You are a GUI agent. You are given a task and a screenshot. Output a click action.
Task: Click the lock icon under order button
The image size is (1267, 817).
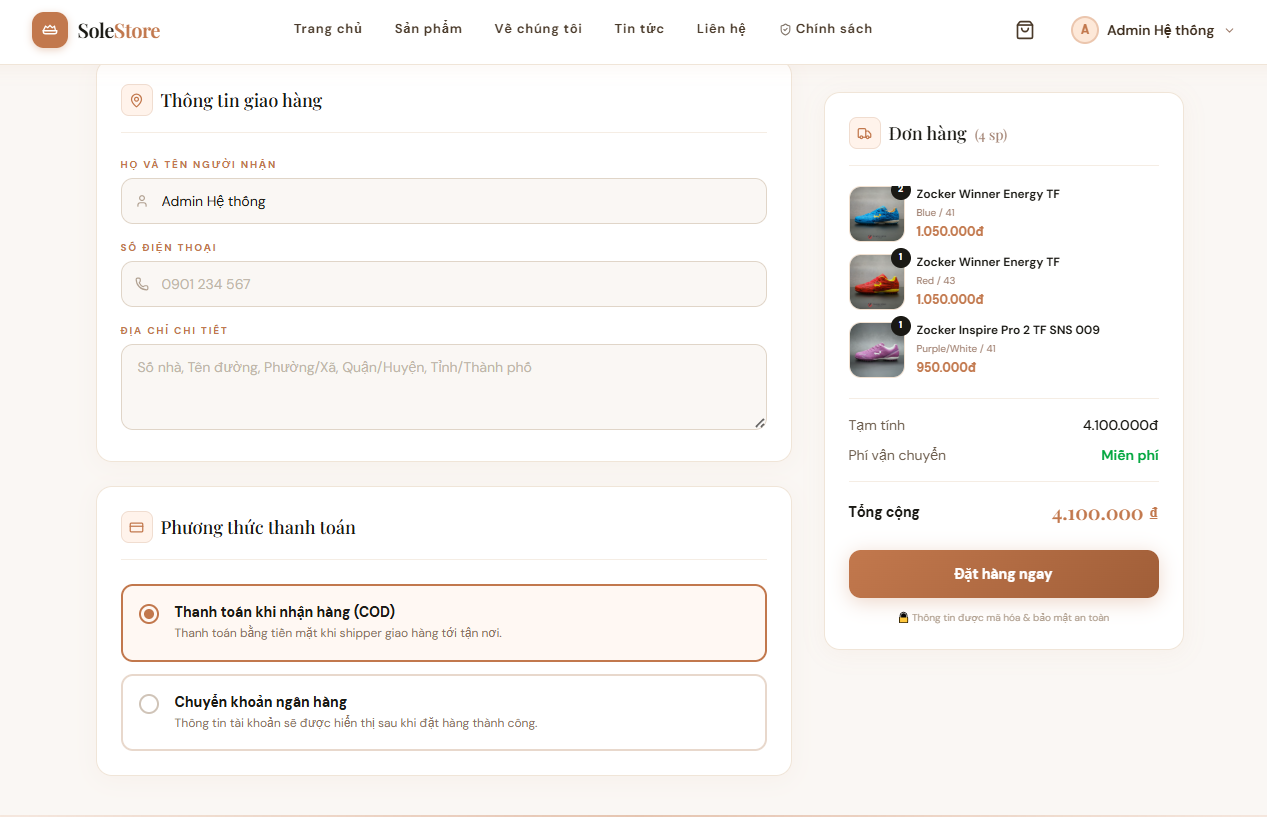tap(903, 618)
